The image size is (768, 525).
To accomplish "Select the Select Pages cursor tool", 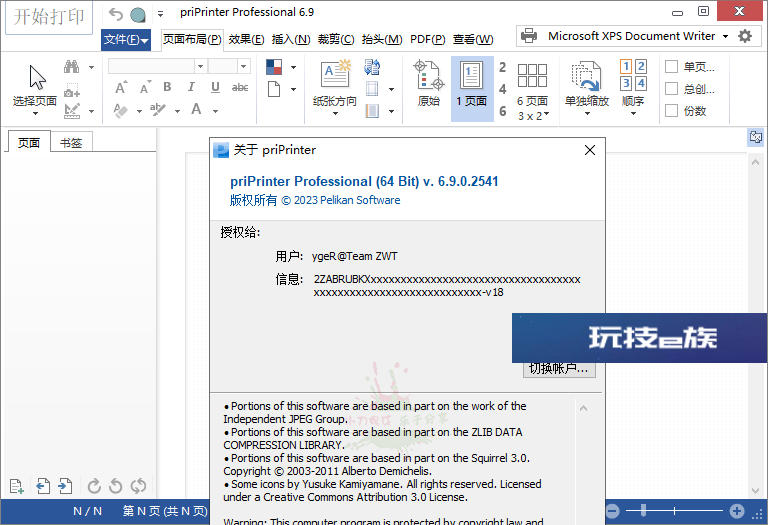I will click(35, 90).
